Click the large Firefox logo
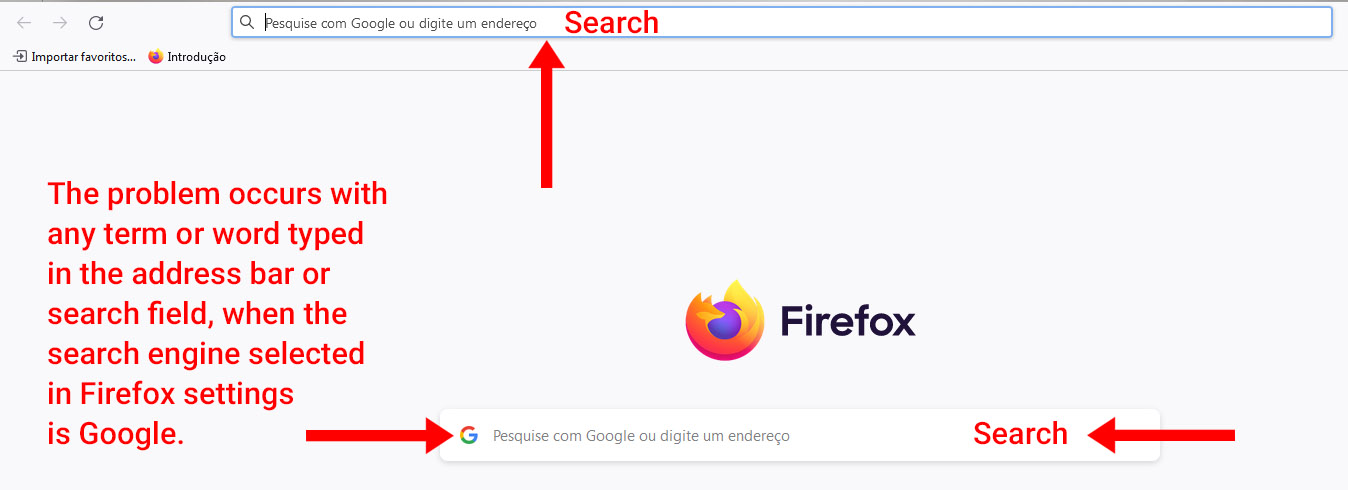Image resolution: width=1348 pixels, height=490 pixels. point(725,320)
